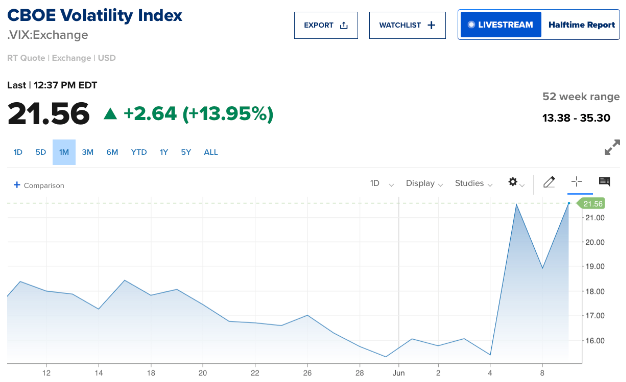Click the plus icon next to Comparison
The width and height of the screenshot is (626, 382).
pos(17,185)
